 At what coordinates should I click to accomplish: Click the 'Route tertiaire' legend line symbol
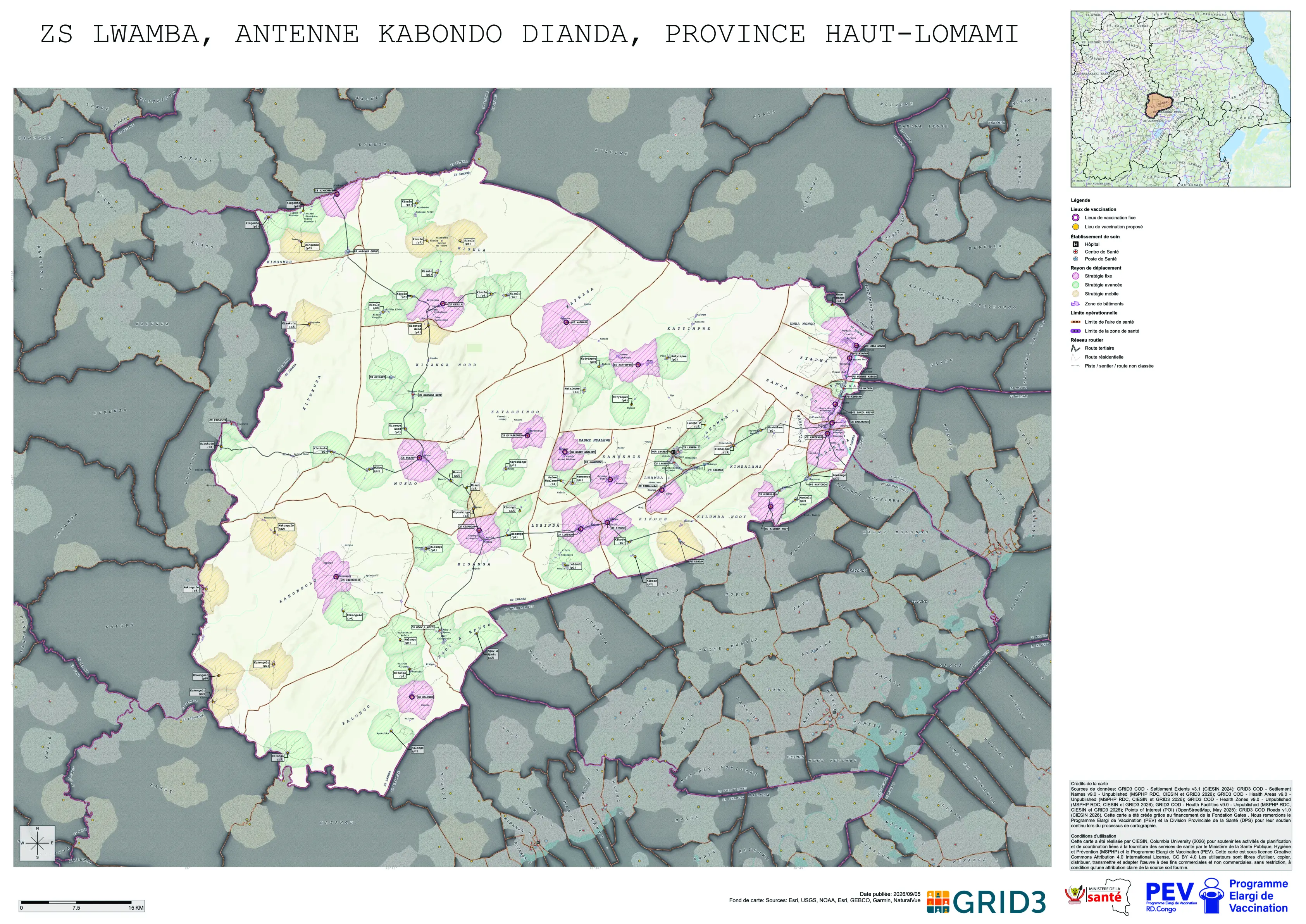pos(1076,348)
